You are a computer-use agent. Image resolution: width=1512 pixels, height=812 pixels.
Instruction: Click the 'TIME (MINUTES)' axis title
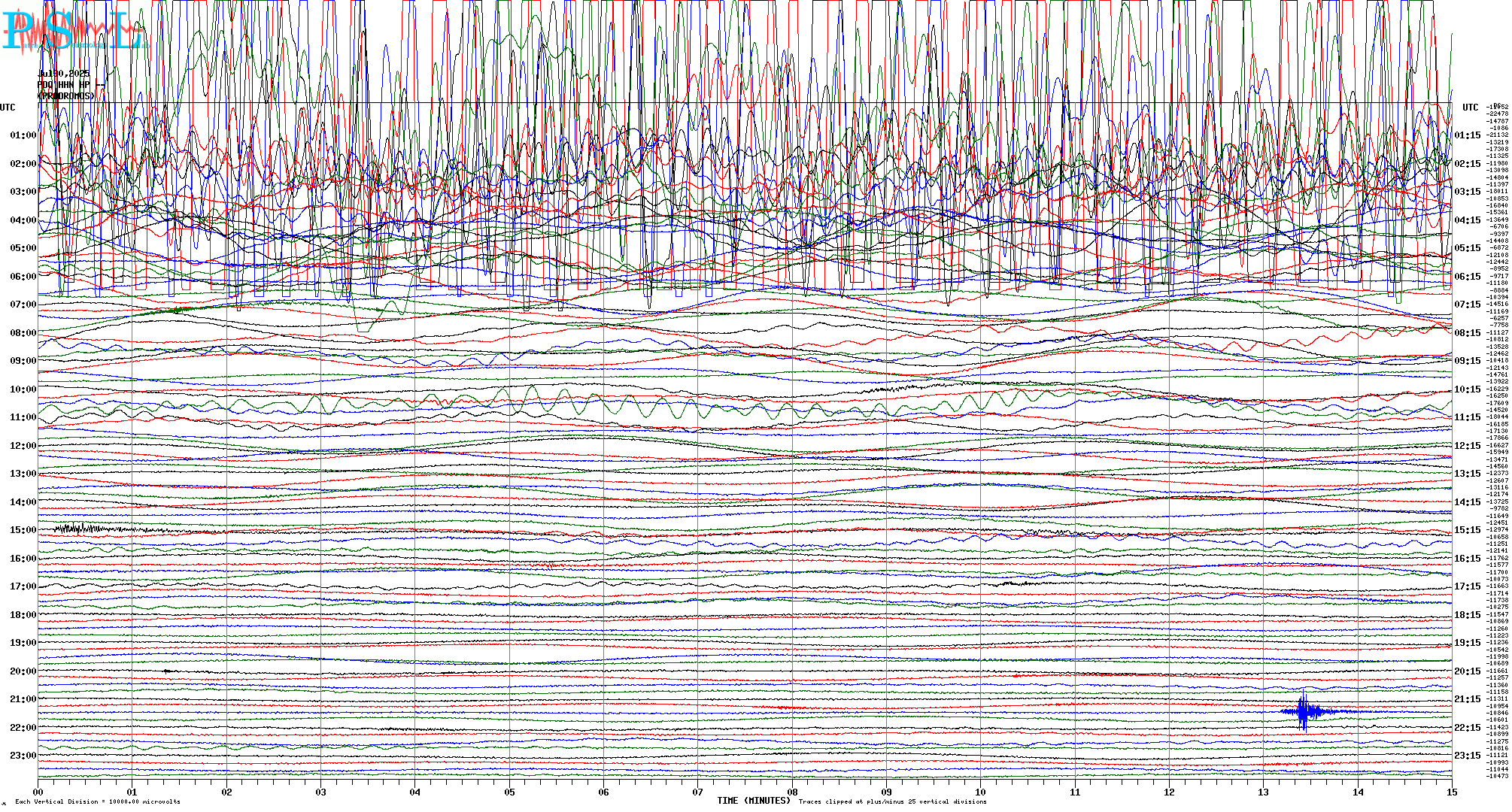(754, 801)
